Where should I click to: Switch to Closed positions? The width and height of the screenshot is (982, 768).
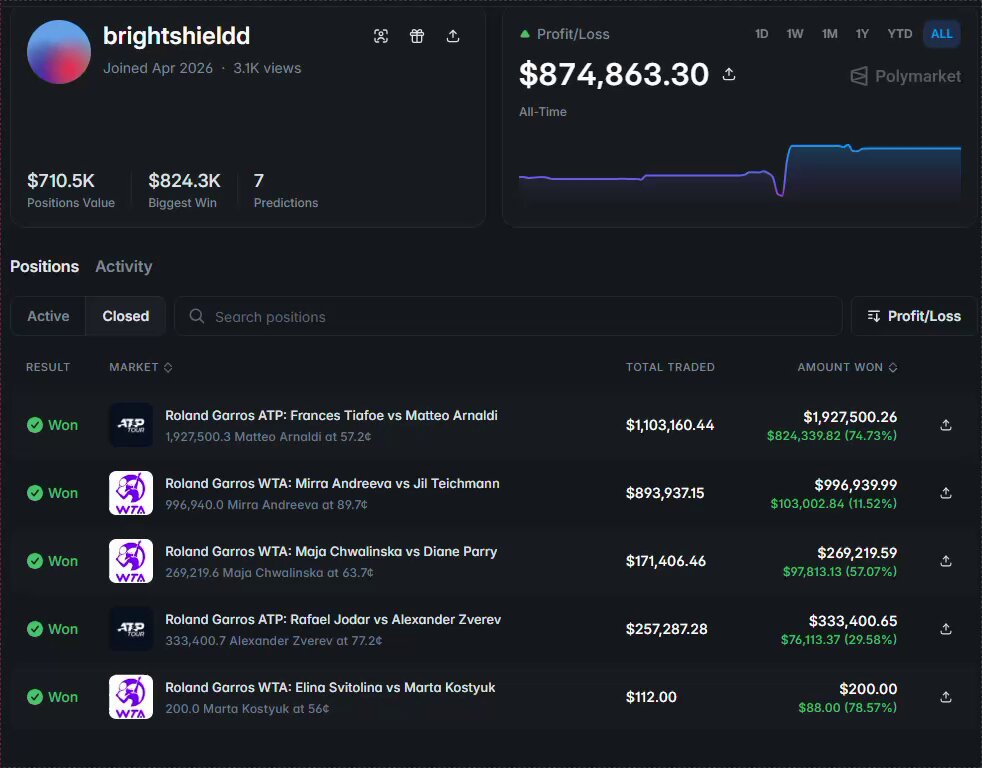126,316
